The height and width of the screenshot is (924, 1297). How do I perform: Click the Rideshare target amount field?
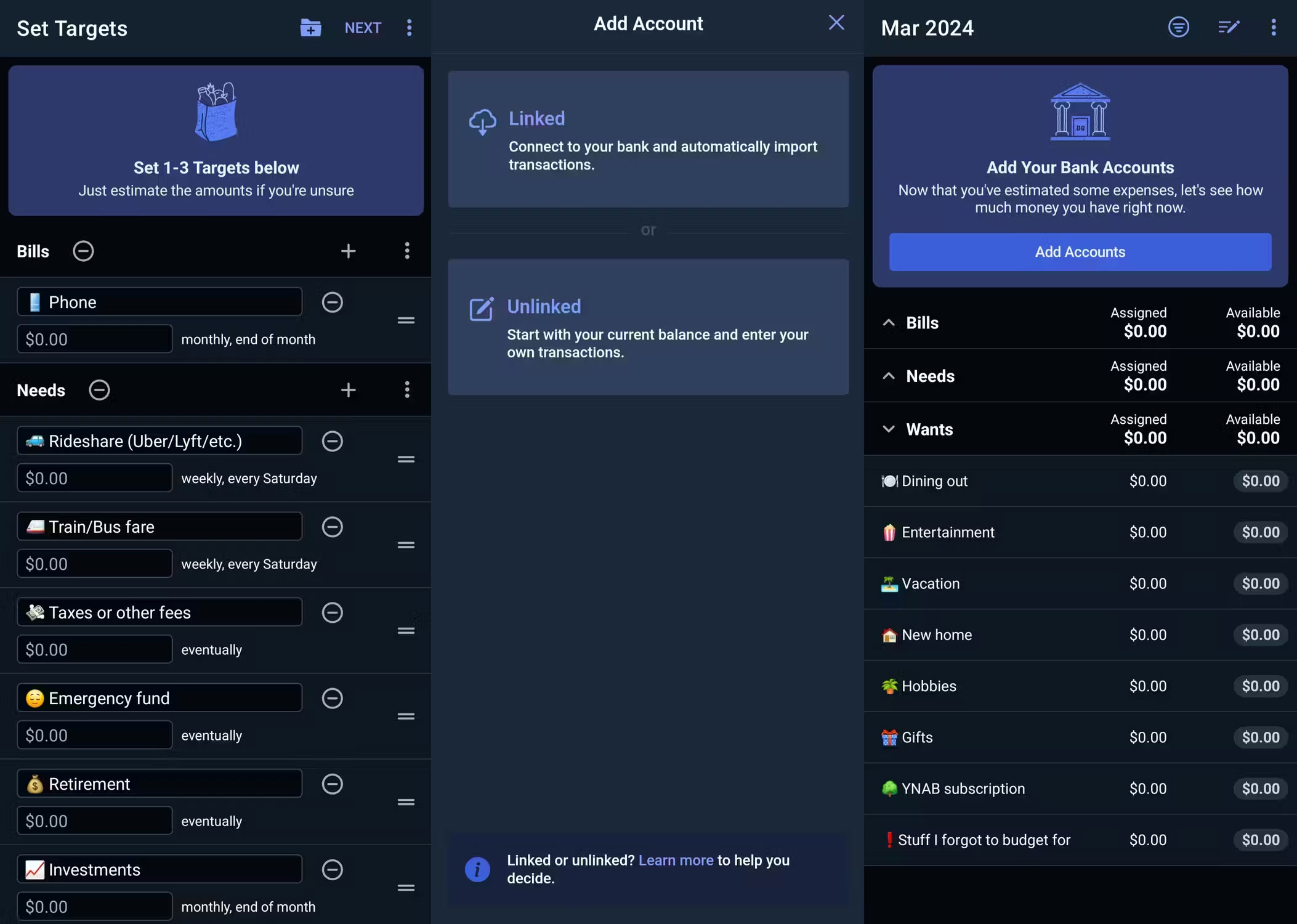[94, 479]
